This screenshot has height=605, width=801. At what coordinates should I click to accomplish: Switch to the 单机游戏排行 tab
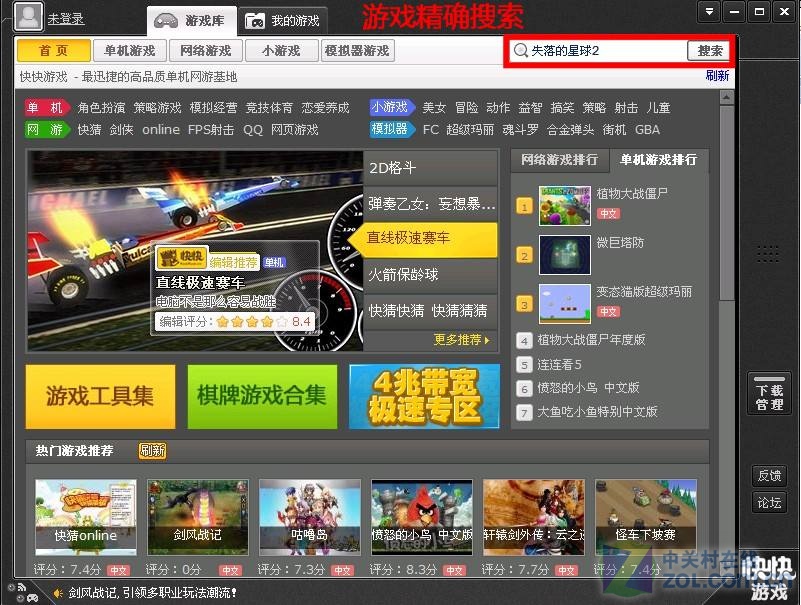[x=658, y=160]
